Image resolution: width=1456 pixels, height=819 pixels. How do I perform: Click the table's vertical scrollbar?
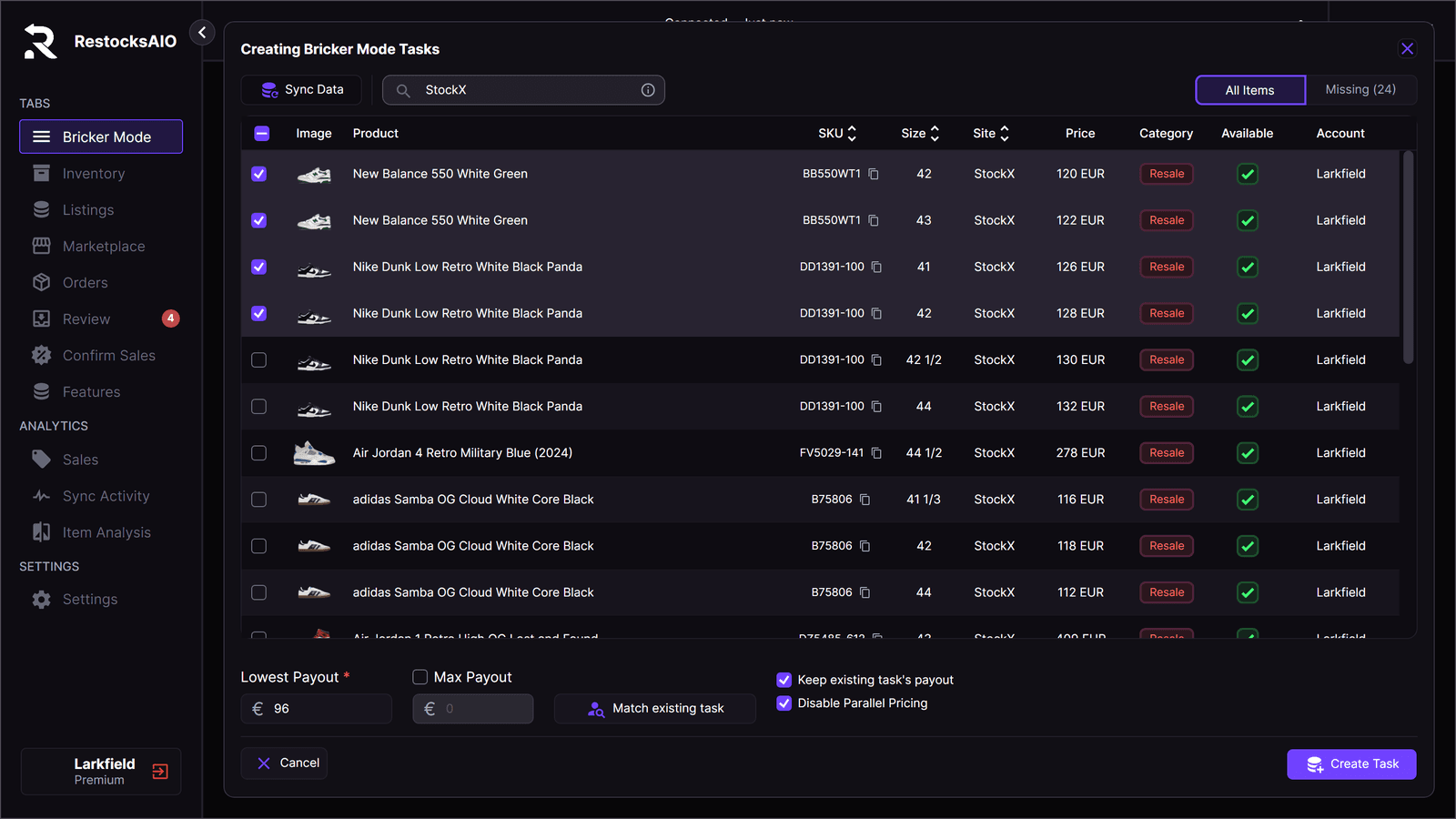tap(1408, 258)
